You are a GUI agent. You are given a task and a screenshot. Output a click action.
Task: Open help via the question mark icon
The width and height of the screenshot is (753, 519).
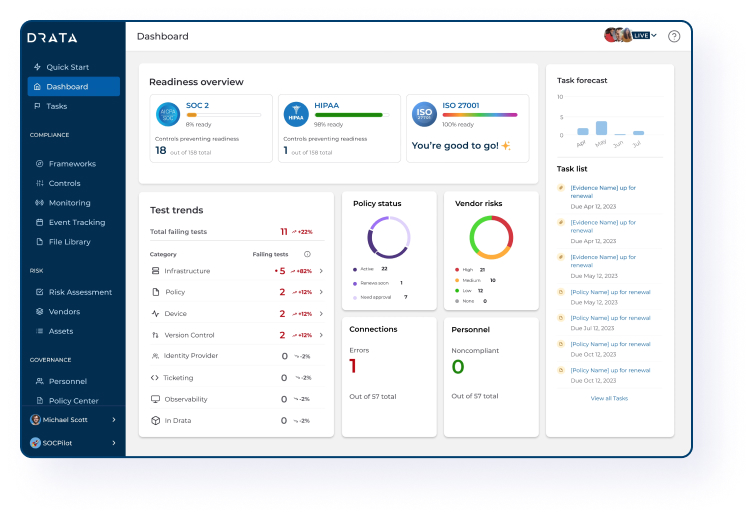pyautogui.click(x=674, y=36)
